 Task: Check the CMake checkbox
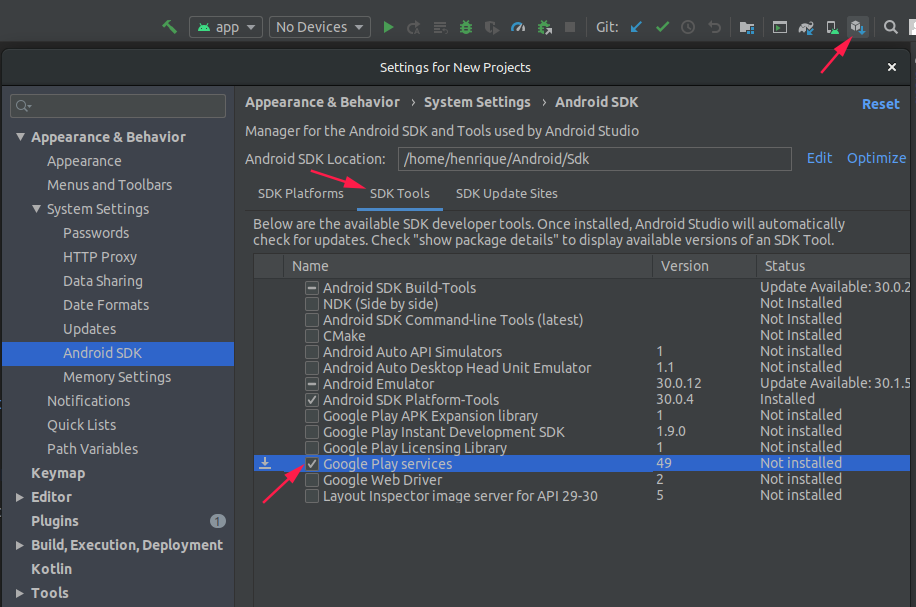point(312,336)
